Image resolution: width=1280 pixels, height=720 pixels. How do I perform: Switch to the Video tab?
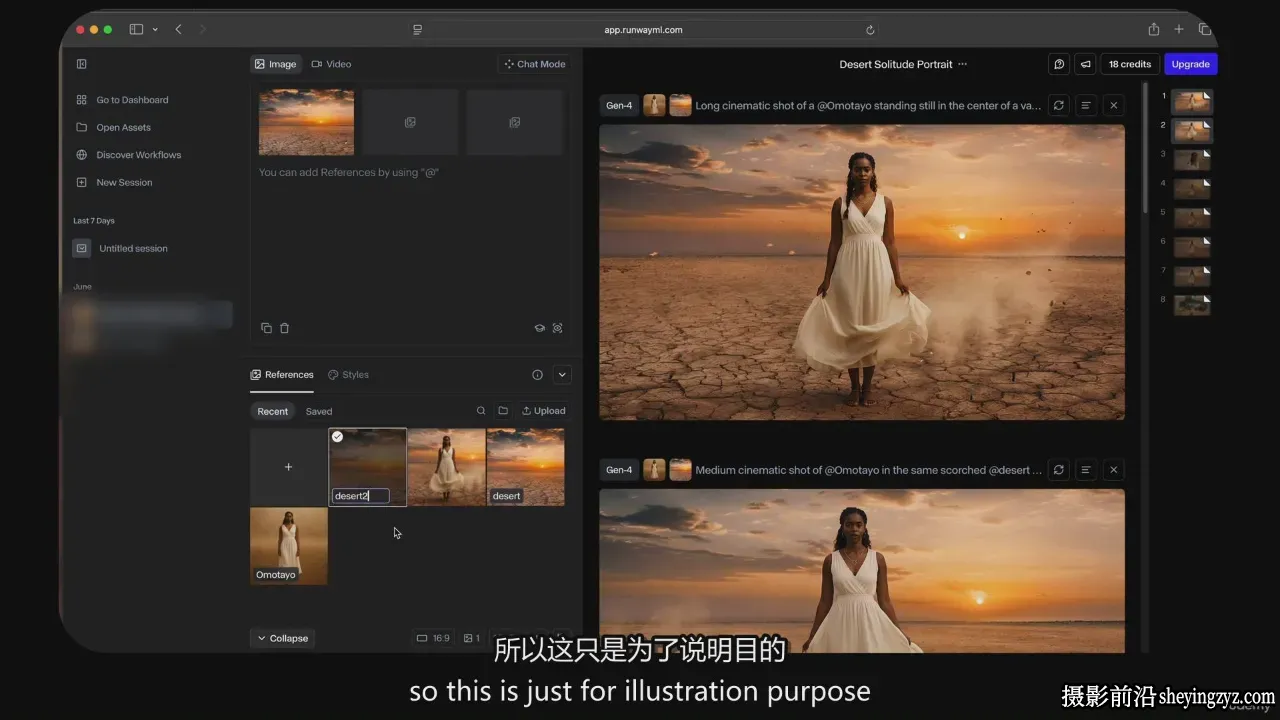pos(331,64)
